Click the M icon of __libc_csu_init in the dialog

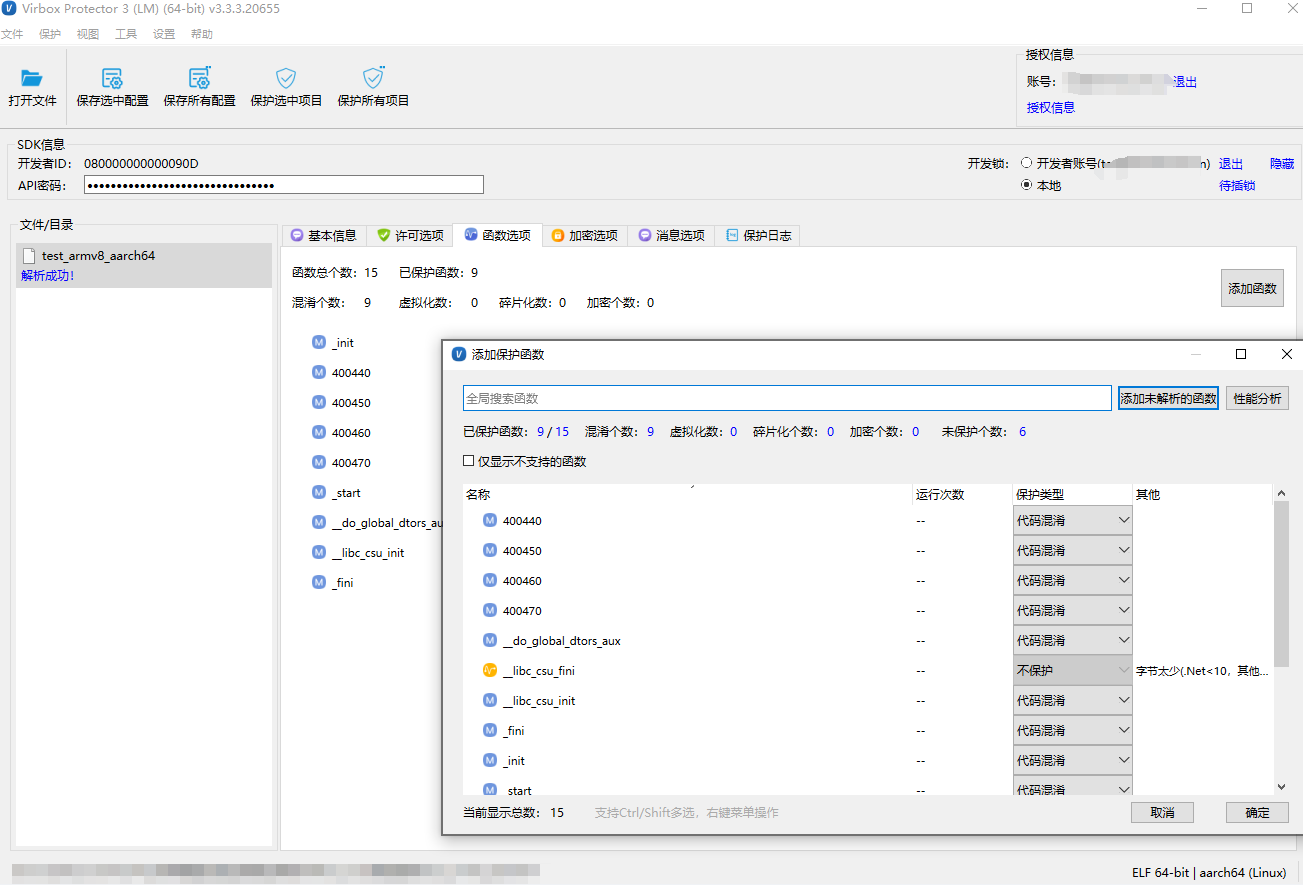point(490,700)
